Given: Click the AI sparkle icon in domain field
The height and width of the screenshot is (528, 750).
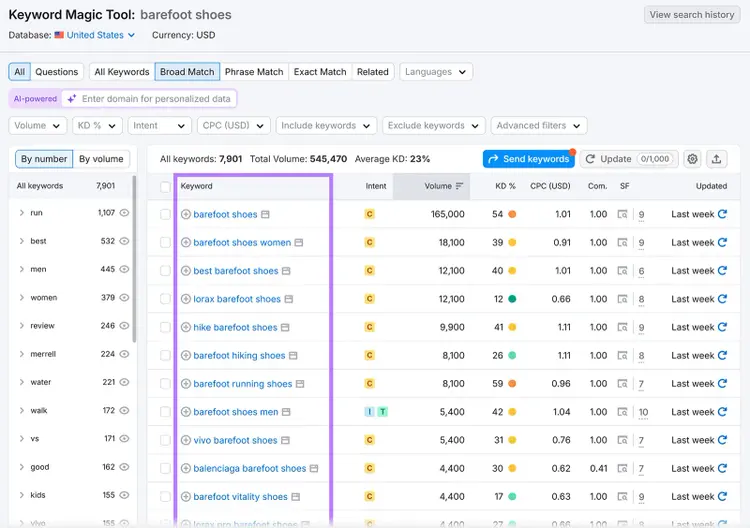Looking at the screenshot, I should (x=72, y=99).
